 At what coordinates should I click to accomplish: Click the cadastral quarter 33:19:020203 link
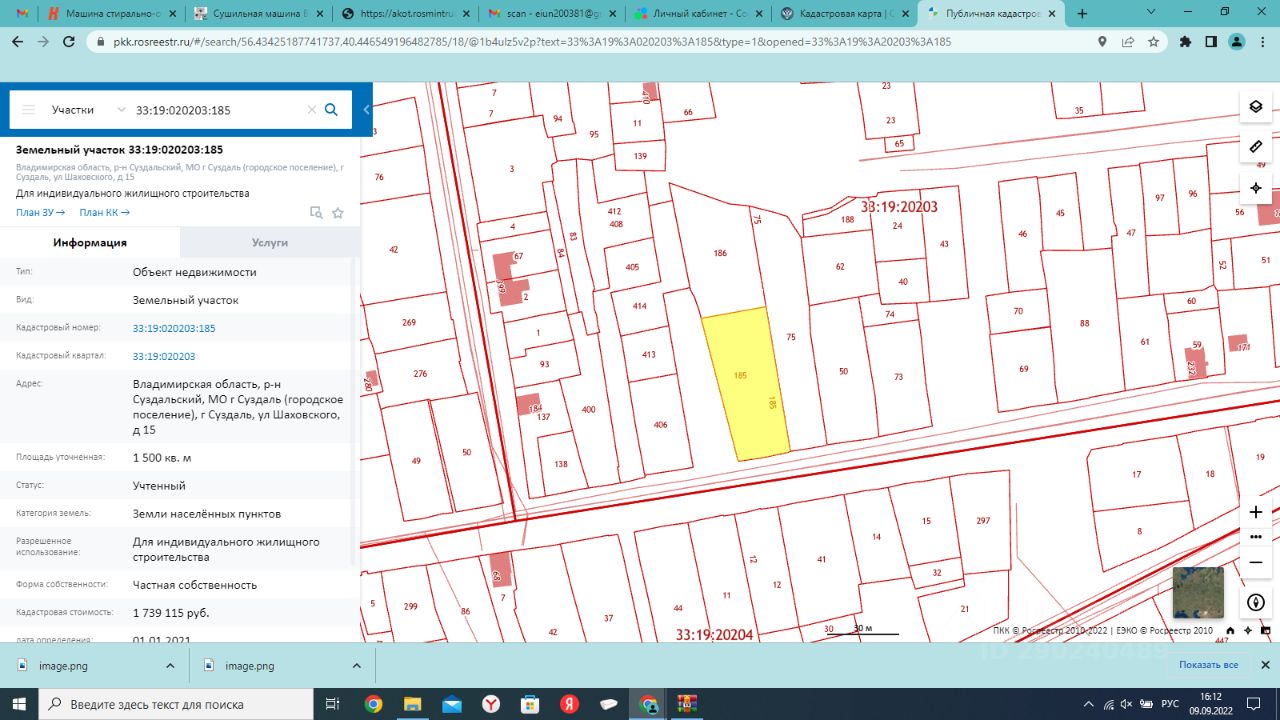pyautogui.click(x=164, y=356)
